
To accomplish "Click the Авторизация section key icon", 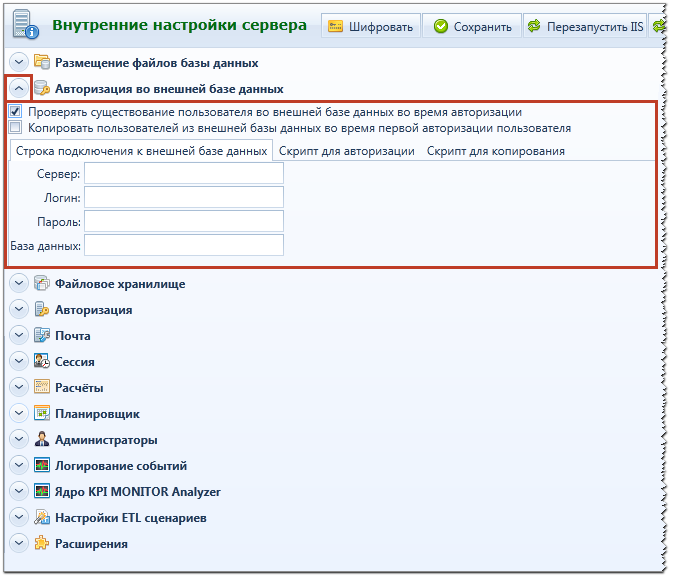I will coord(42,309).
